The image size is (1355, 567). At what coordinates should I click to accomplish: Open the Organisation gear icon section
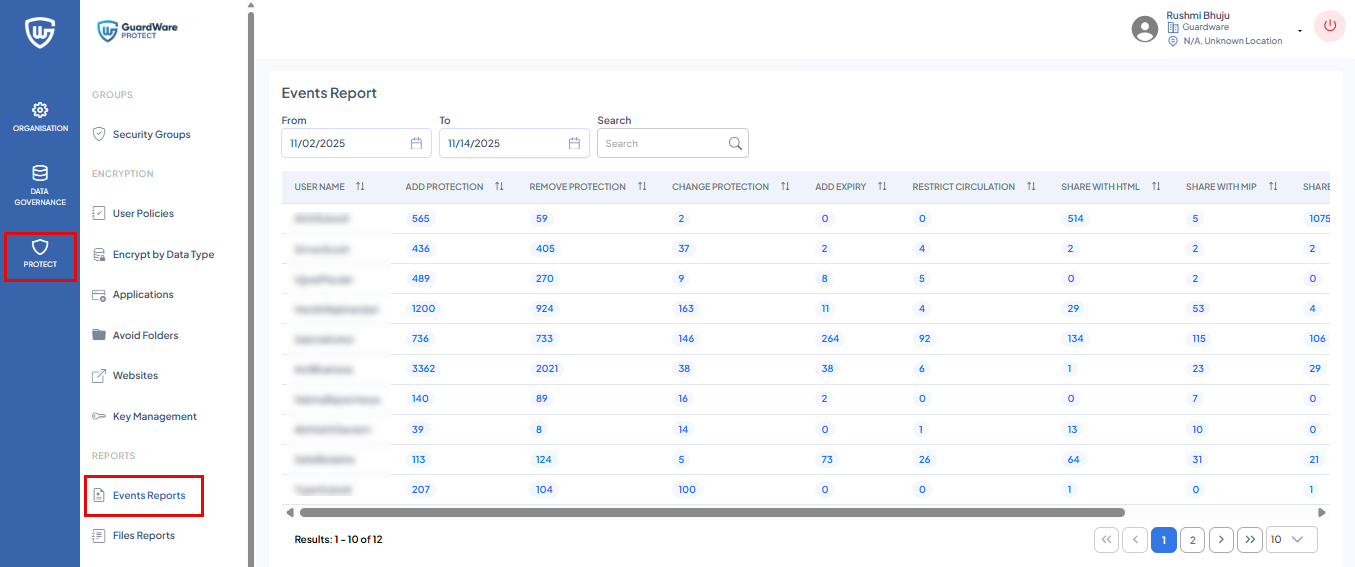click(40, 110)
